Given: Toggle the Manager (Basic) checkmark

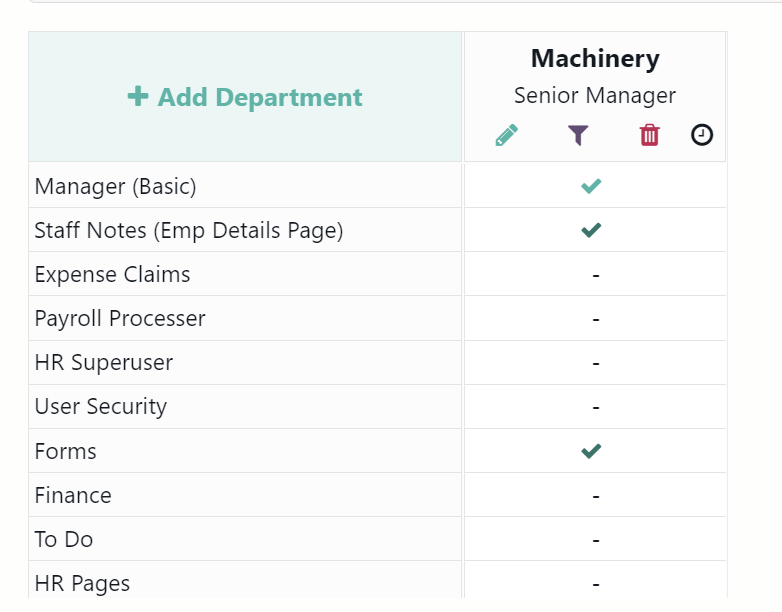Looking at the screenshot, I should 591,186.
